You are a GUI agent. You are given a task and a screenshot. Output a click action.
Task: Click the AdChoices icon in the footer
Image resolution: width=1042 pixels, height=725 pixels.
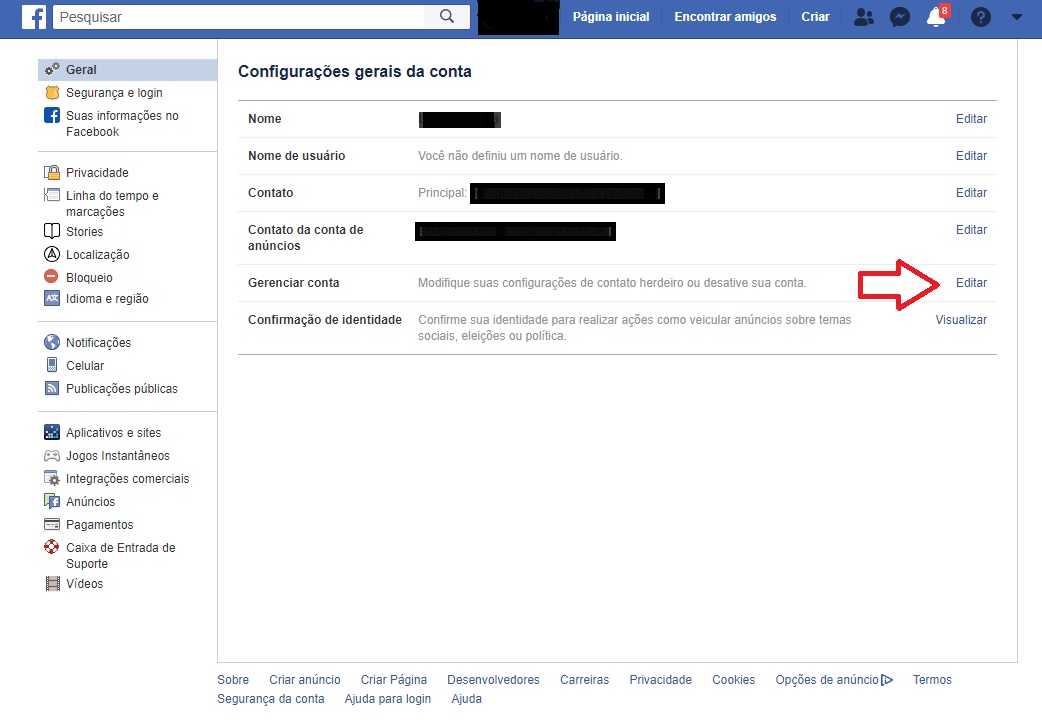pyautogui.click(x=887, y=680)
